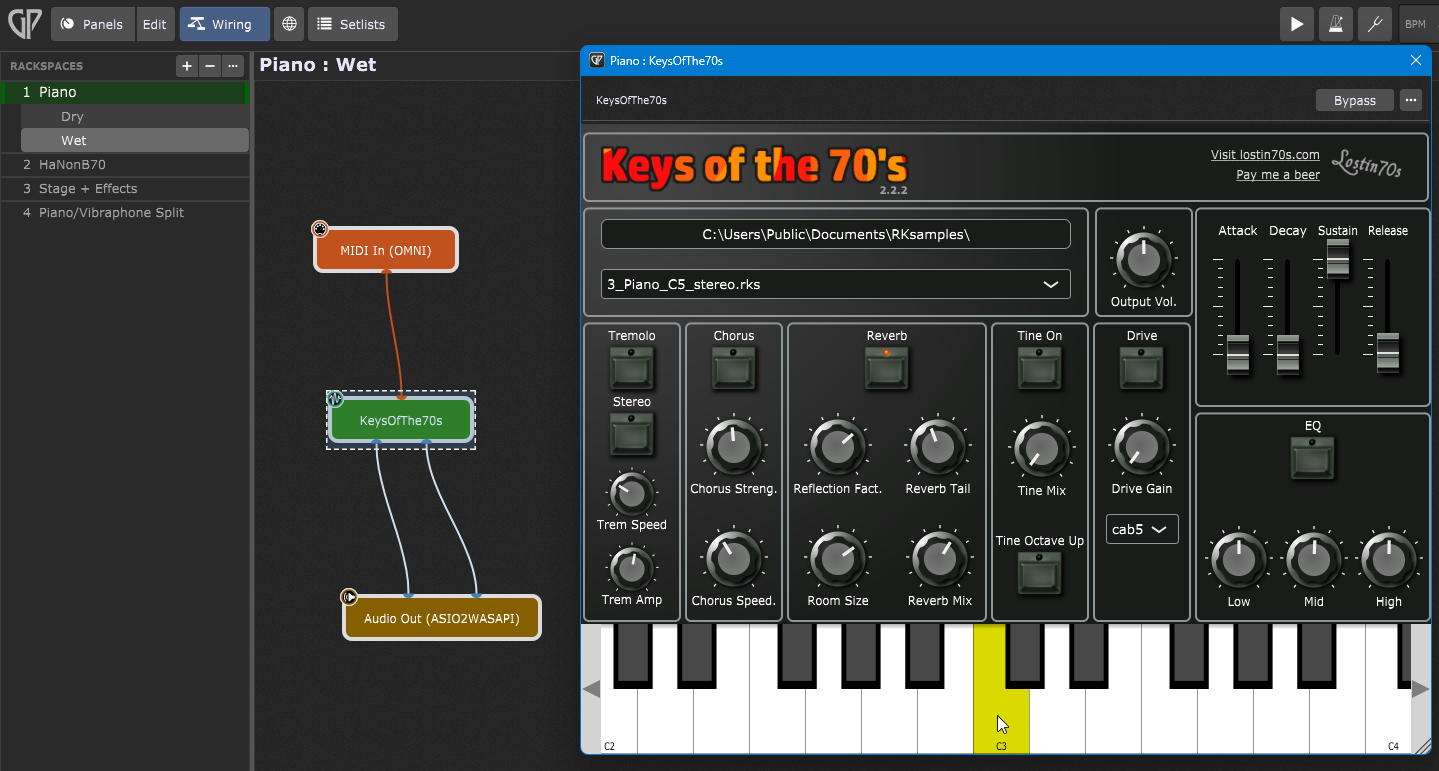
Task: Add a new rackspace with plus icon
Action: [x=186, y=66]
